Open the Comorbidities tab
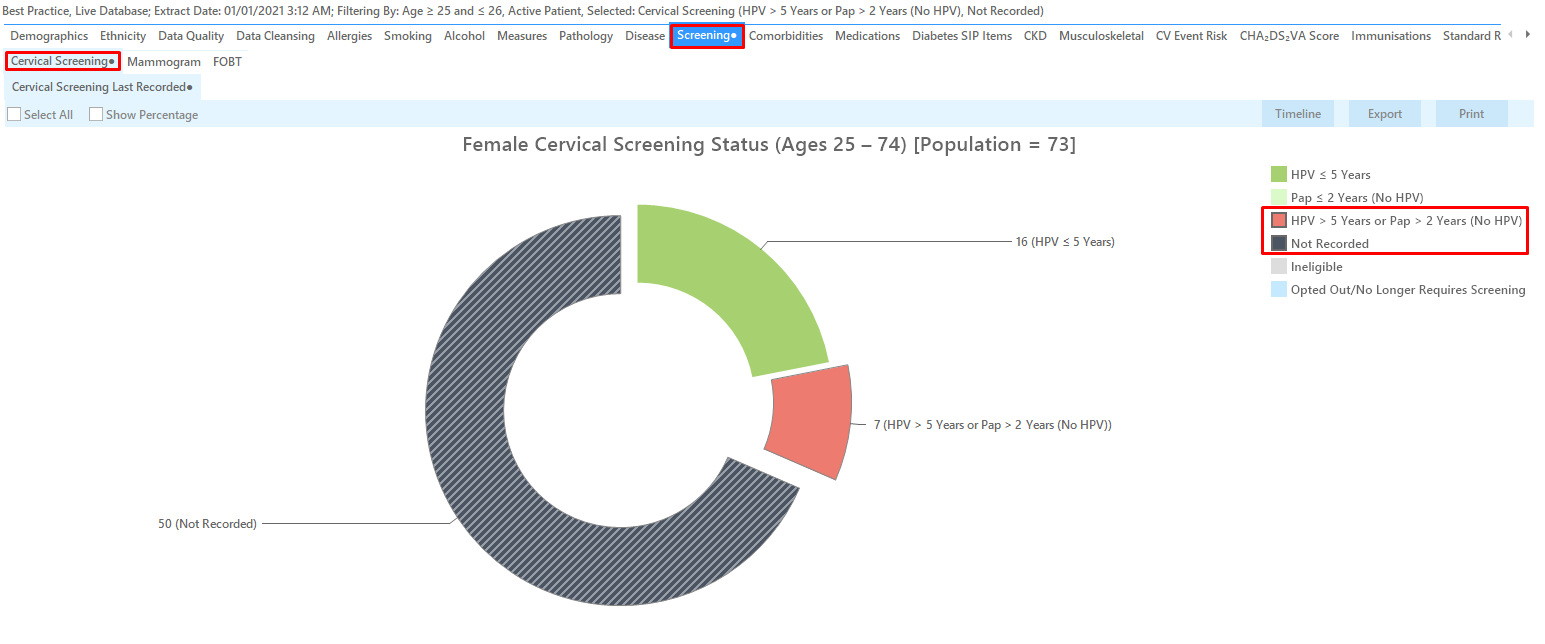Viewport: 1545px width, 644px height. (786, 36)
